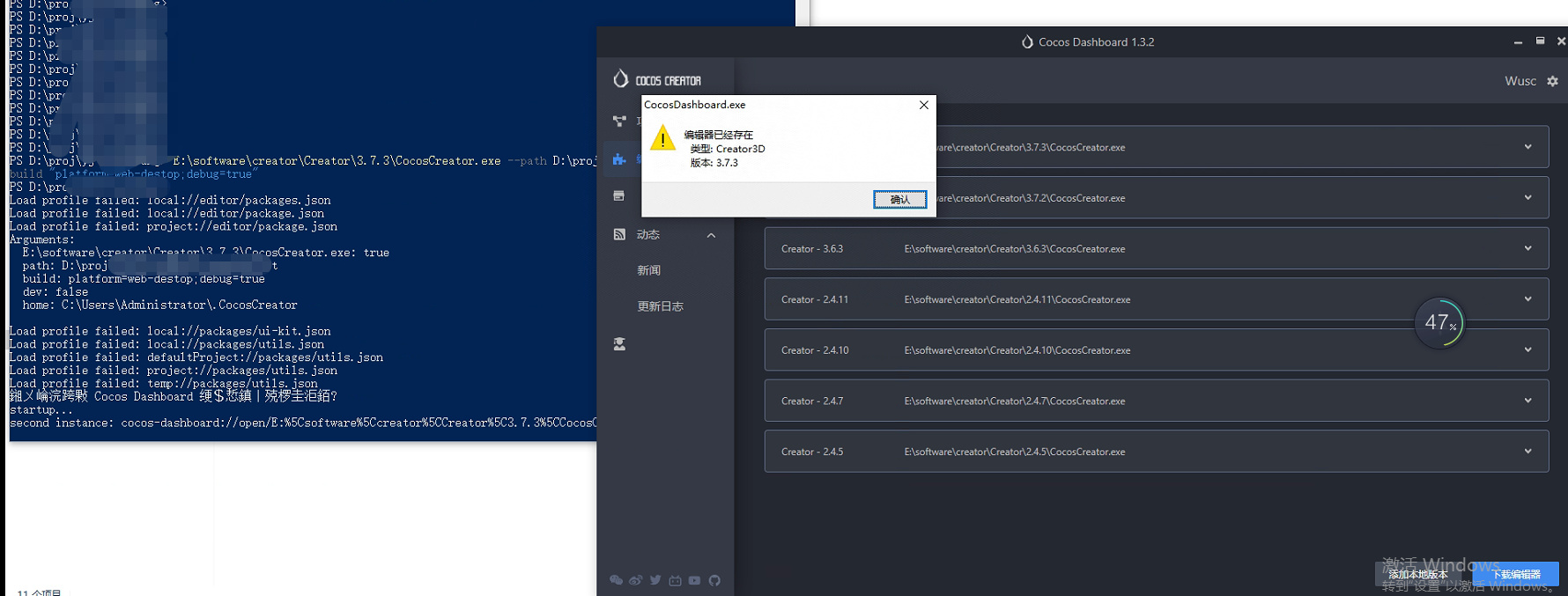Click 'home: C:\Users\Administrator\.CocosCreator' line in PowerShell
Screen dimensions: 1568x596
click(x=159, y=305)
